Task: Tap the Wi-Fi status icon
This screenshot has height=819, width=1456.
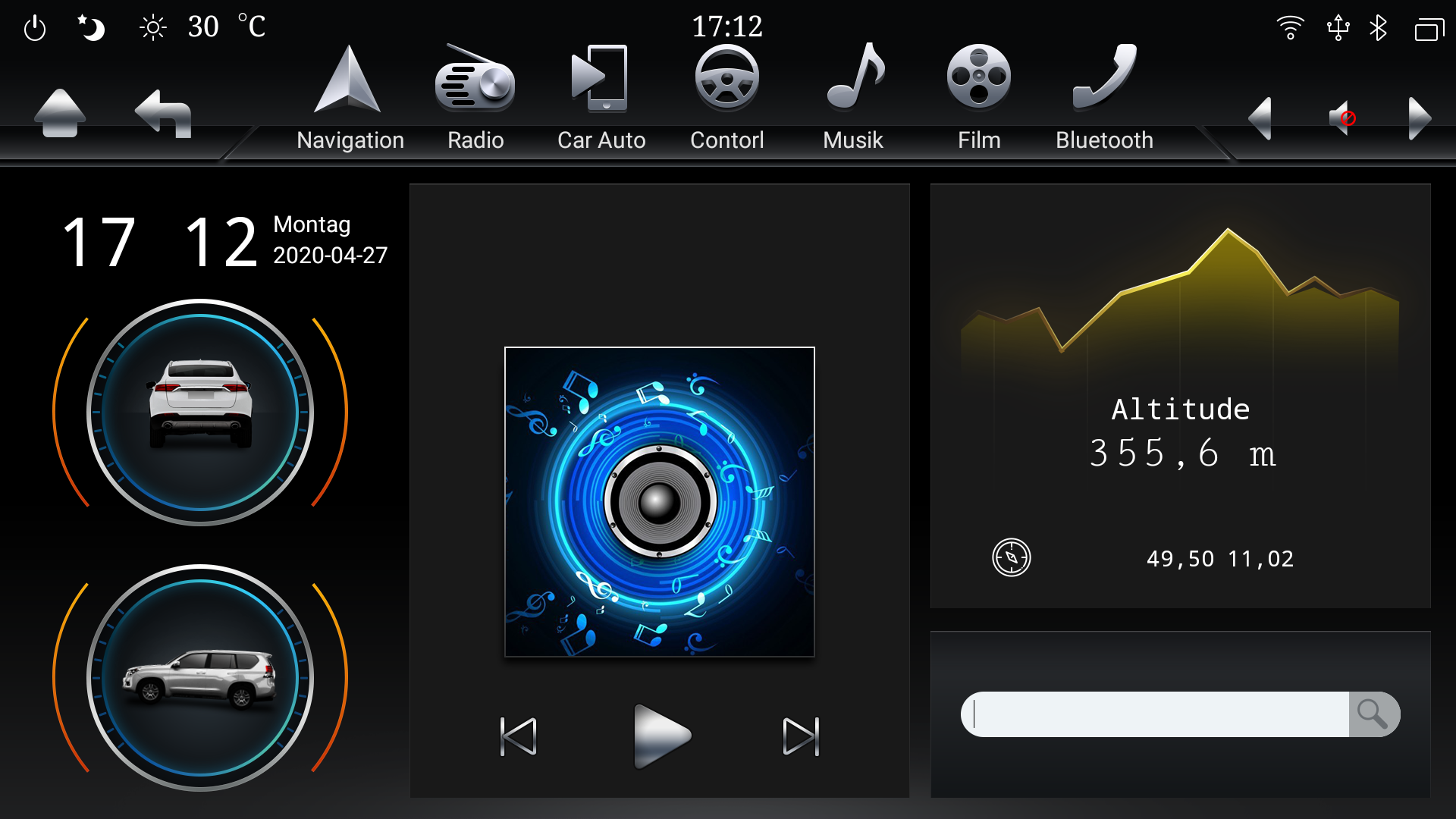Action: [1290, 28]
